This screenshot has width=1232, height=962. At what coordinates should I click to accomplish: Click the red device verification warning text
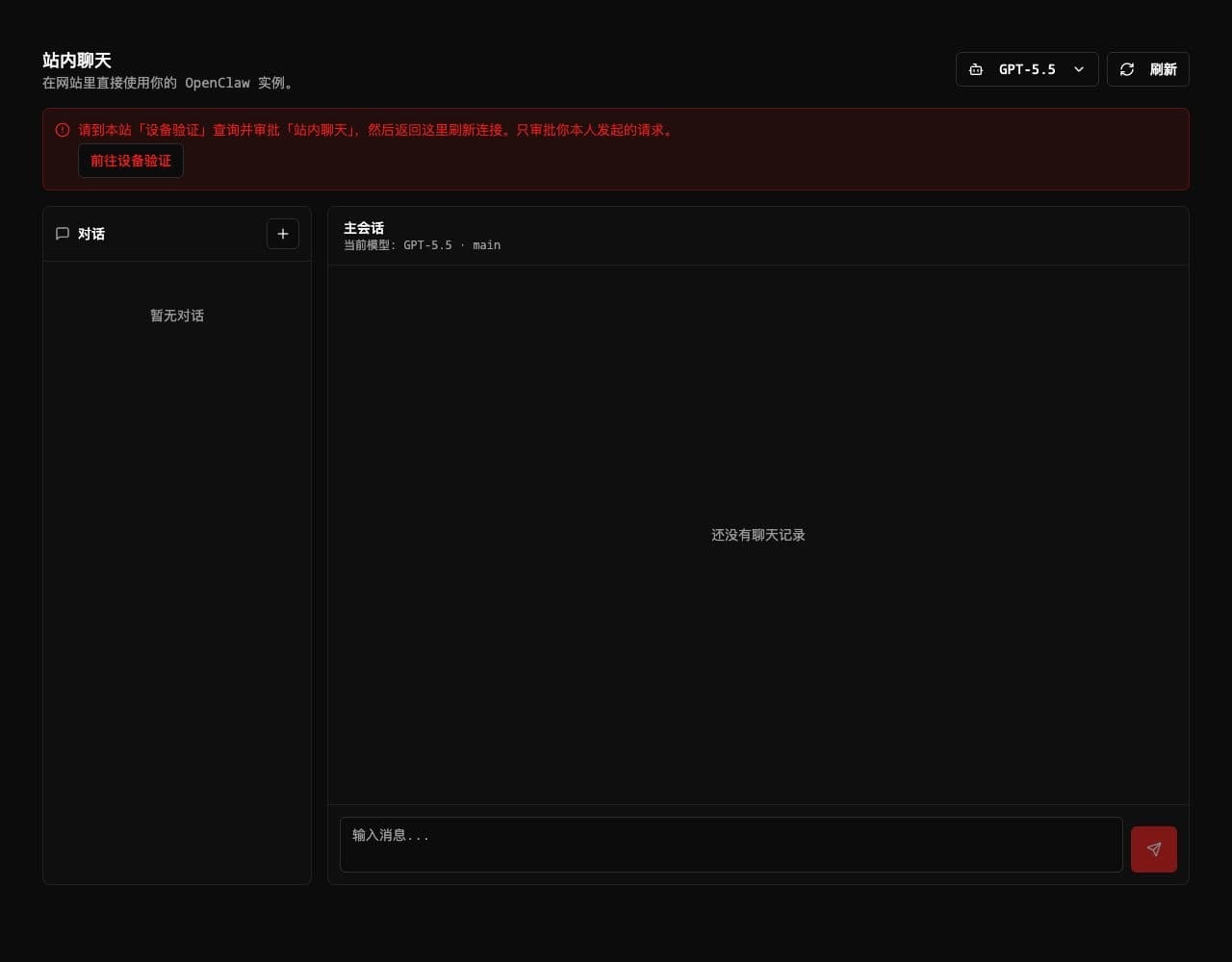click(377, 130)
